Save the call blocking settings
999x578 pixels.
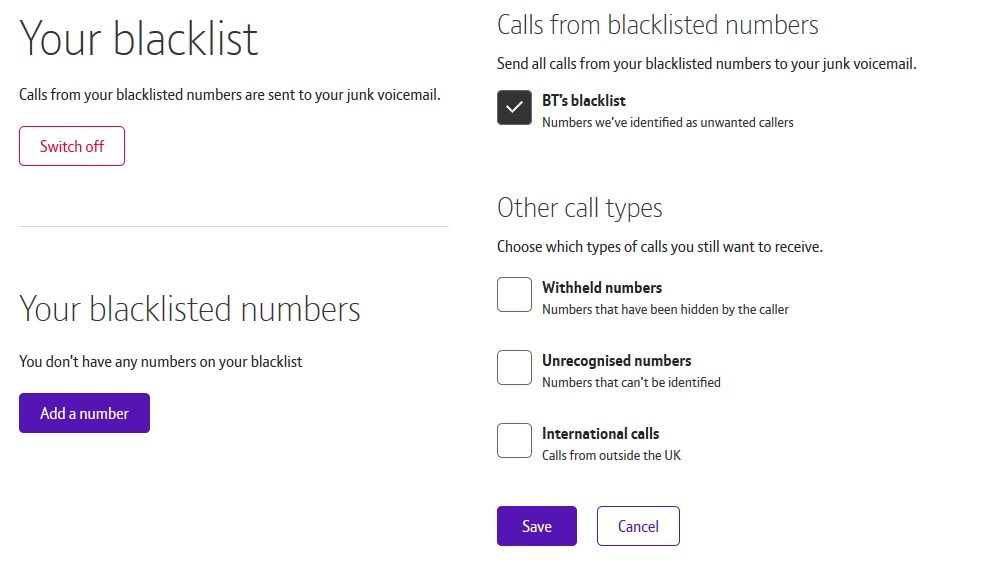tap(537, 525)
